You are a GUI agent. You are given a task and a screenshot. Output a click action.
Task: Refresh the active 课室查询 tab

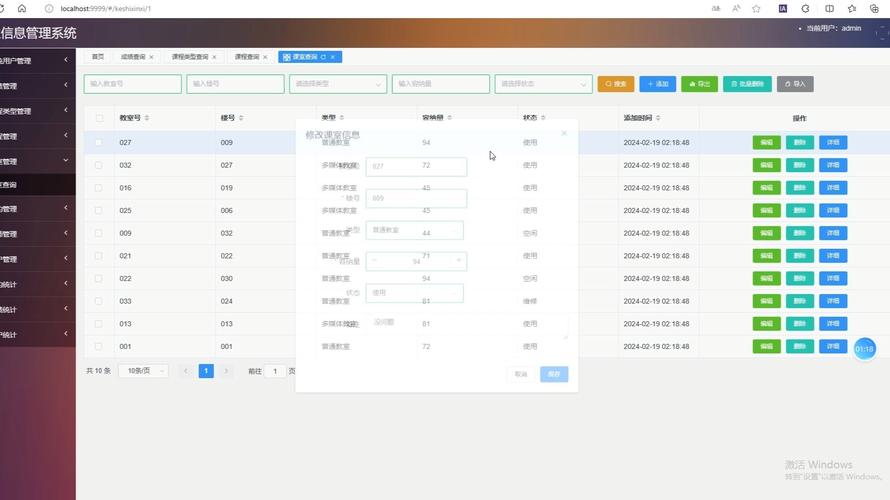tap(323, 57)
